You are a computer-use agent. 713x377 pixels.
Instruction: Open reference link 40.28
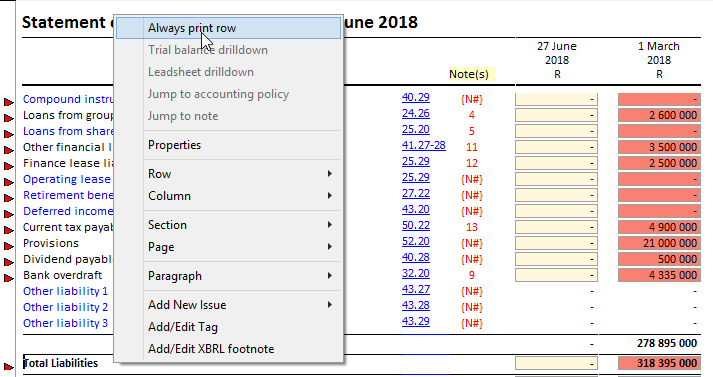416,257
